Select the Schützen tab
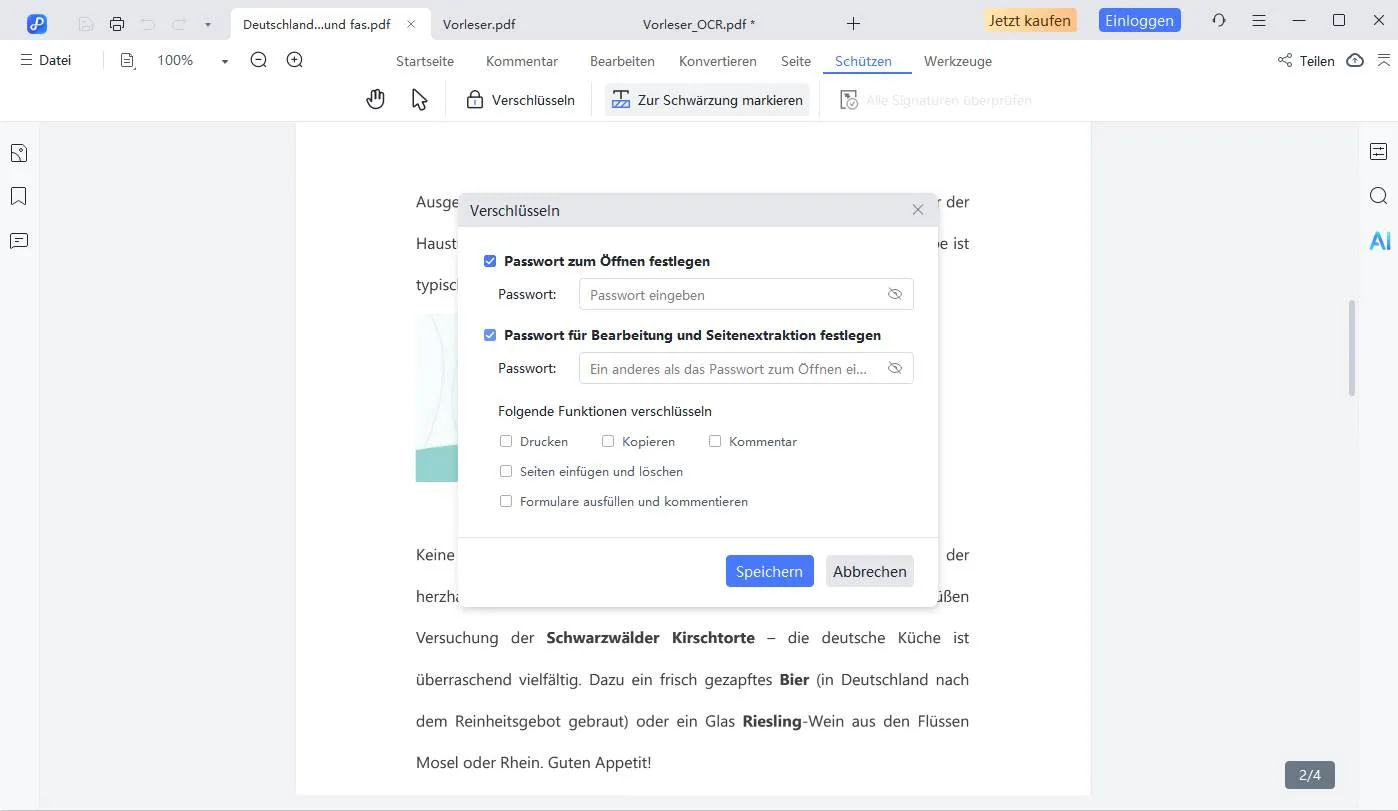Screen dimensions: 1398x811 (863, 61)
